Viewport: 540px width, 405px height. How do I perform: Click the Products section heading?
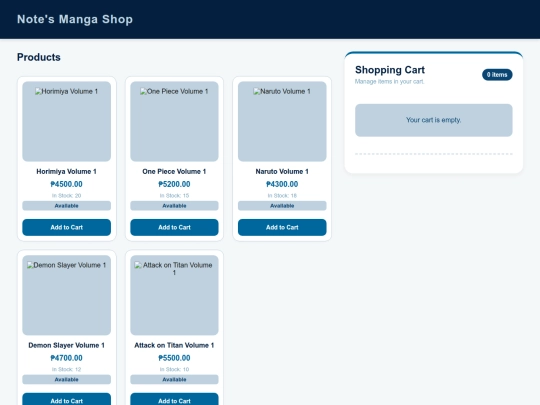[39, 57]
